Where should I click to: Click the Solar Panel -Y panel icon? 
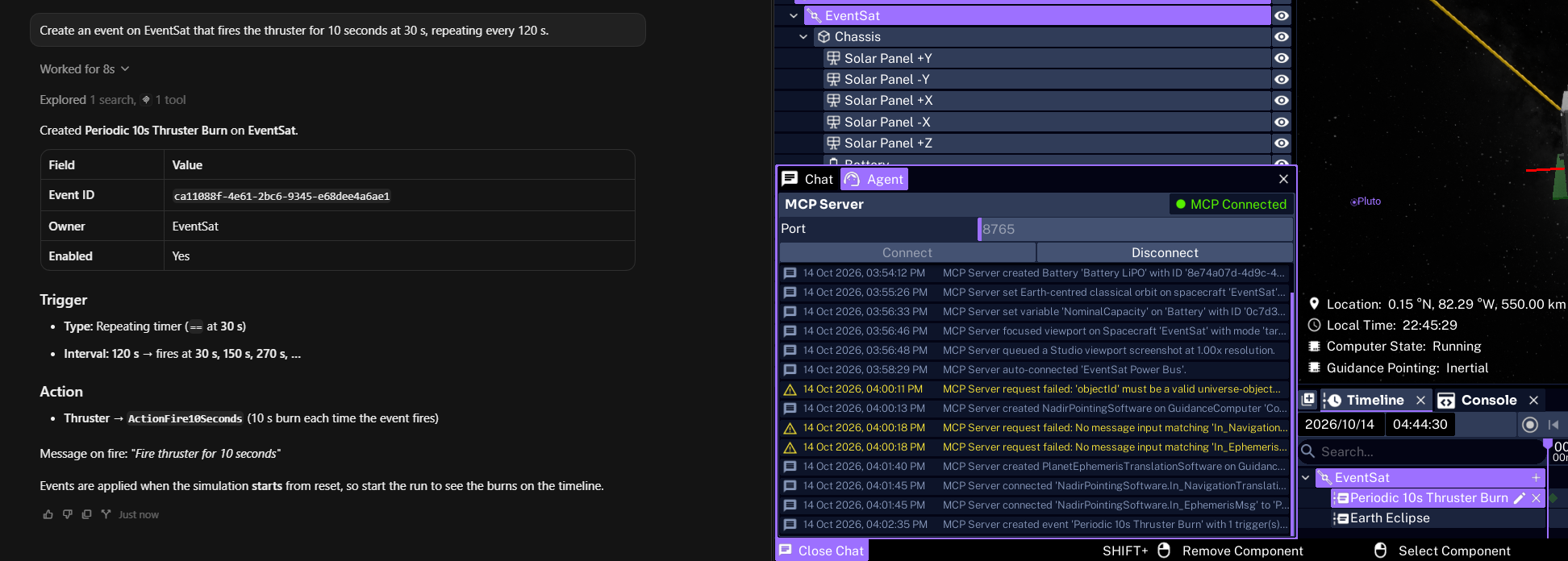coord(833,79)
